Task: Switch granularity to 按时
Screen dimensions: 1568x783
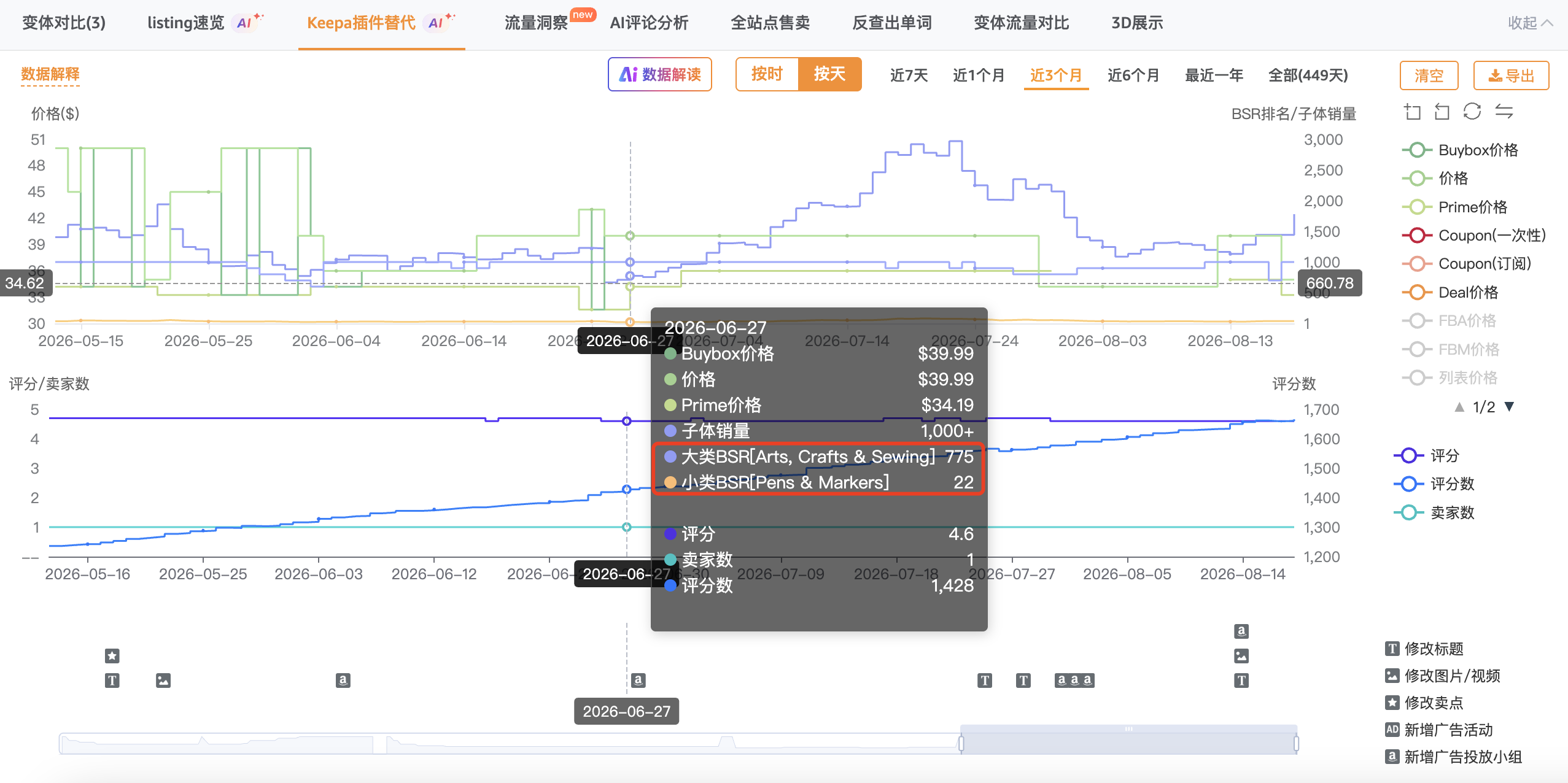Action: point(767,74)
